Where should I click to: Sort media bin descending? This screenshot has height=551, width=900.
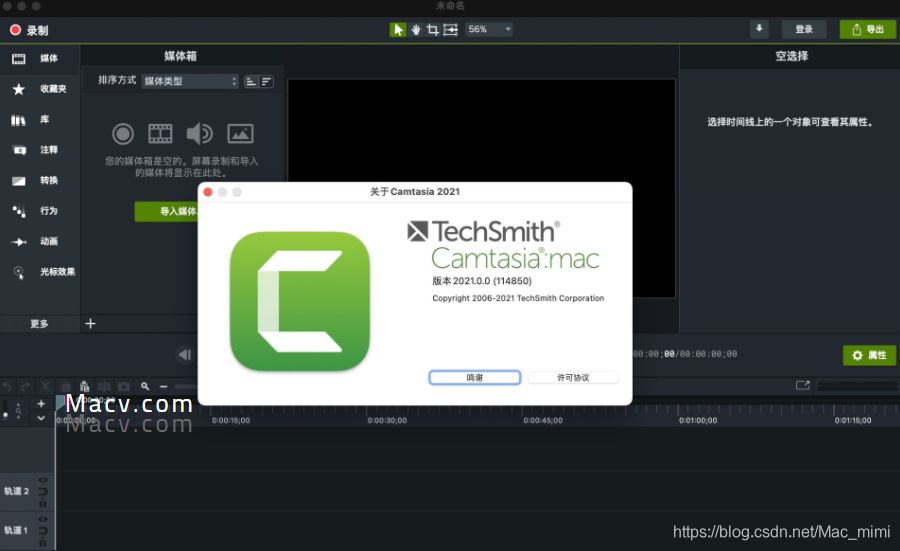[x=266, y=82]
